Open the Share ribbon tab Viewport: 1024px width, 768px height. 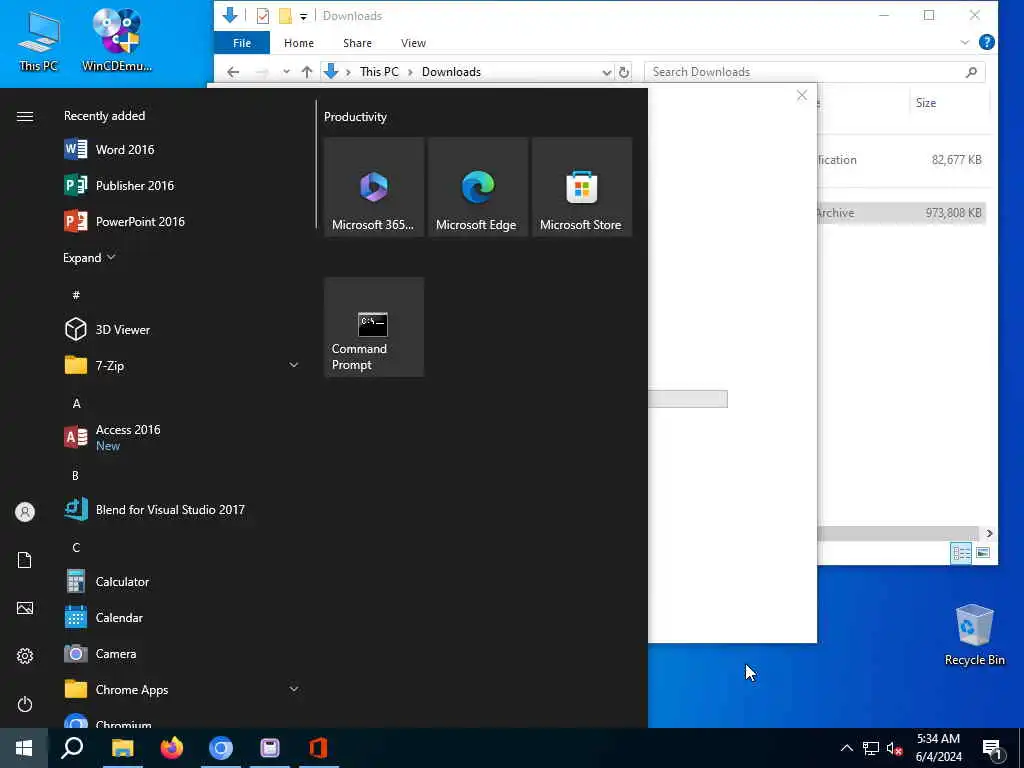coord(357,43)
